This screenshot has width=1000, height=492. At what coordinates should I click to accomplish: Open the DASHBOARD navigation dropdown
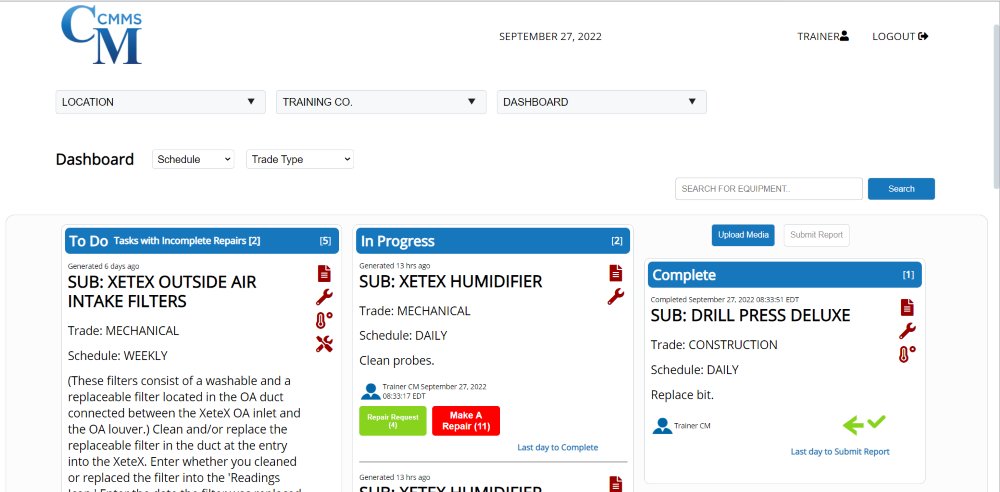click(601, 102)
